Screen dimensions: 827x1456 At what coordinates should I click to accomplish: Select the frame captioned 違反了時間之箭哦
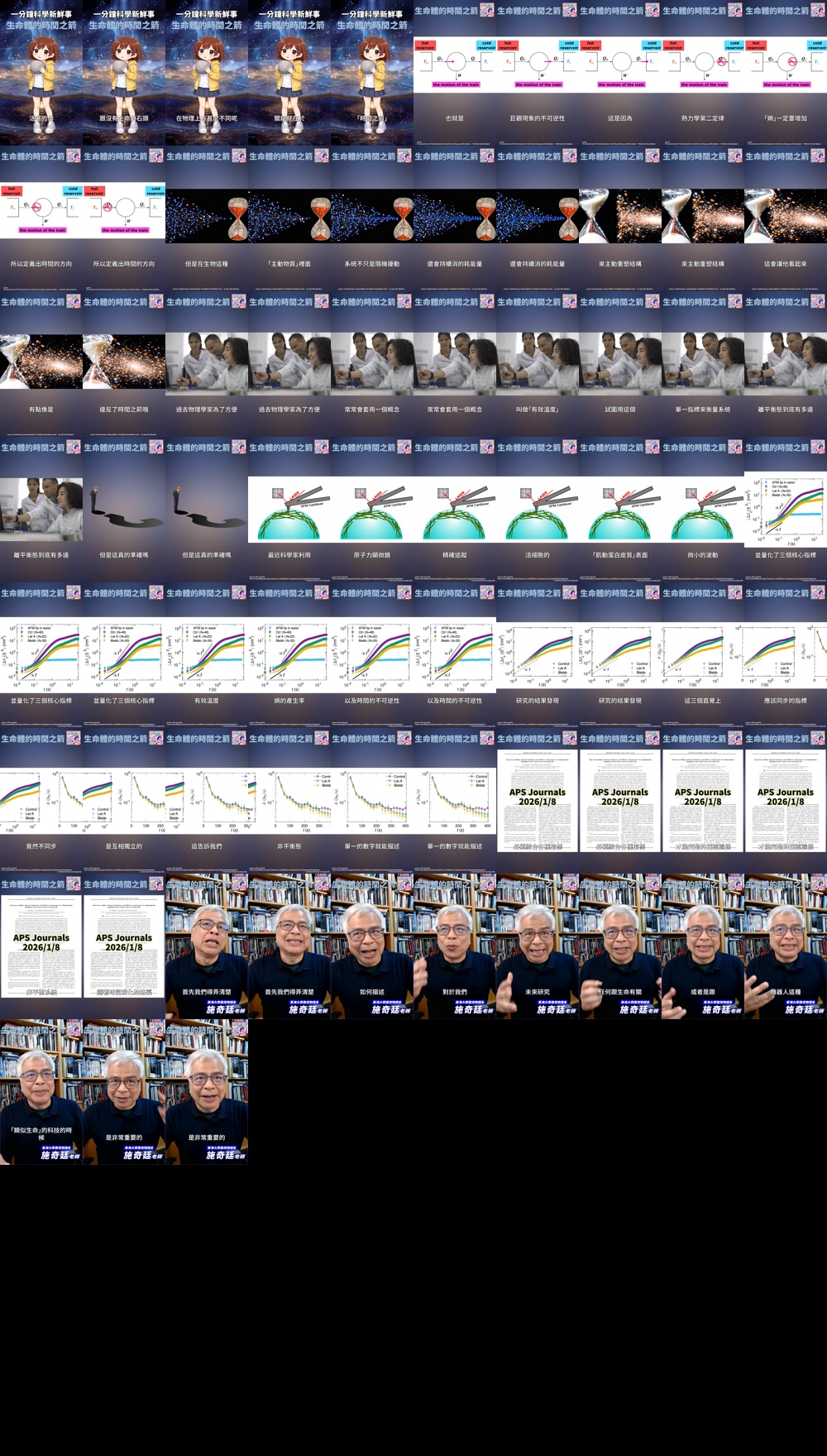tap(124, 364)
